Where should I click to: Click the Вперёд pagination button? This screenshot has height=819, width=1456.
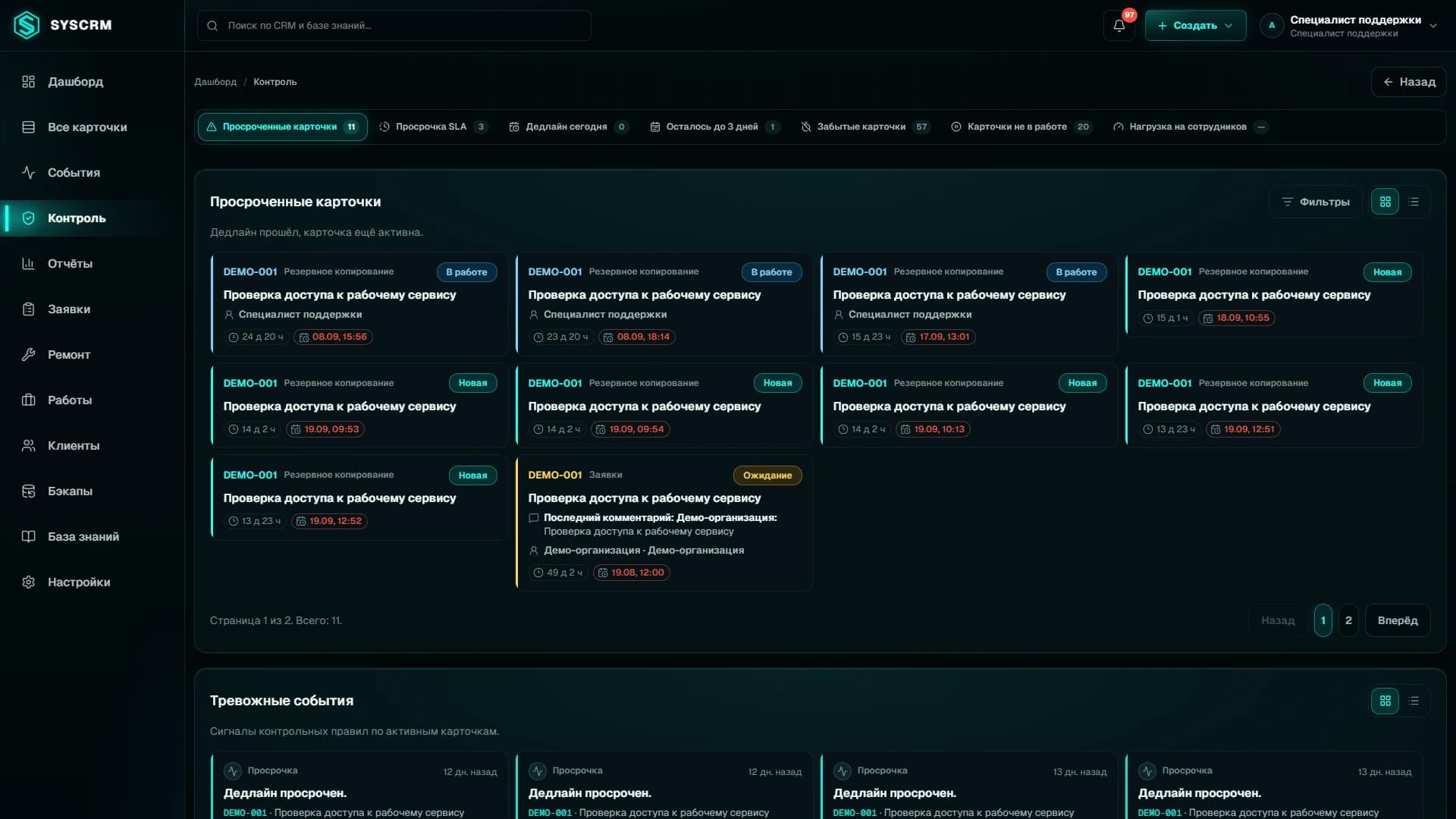1397,620
